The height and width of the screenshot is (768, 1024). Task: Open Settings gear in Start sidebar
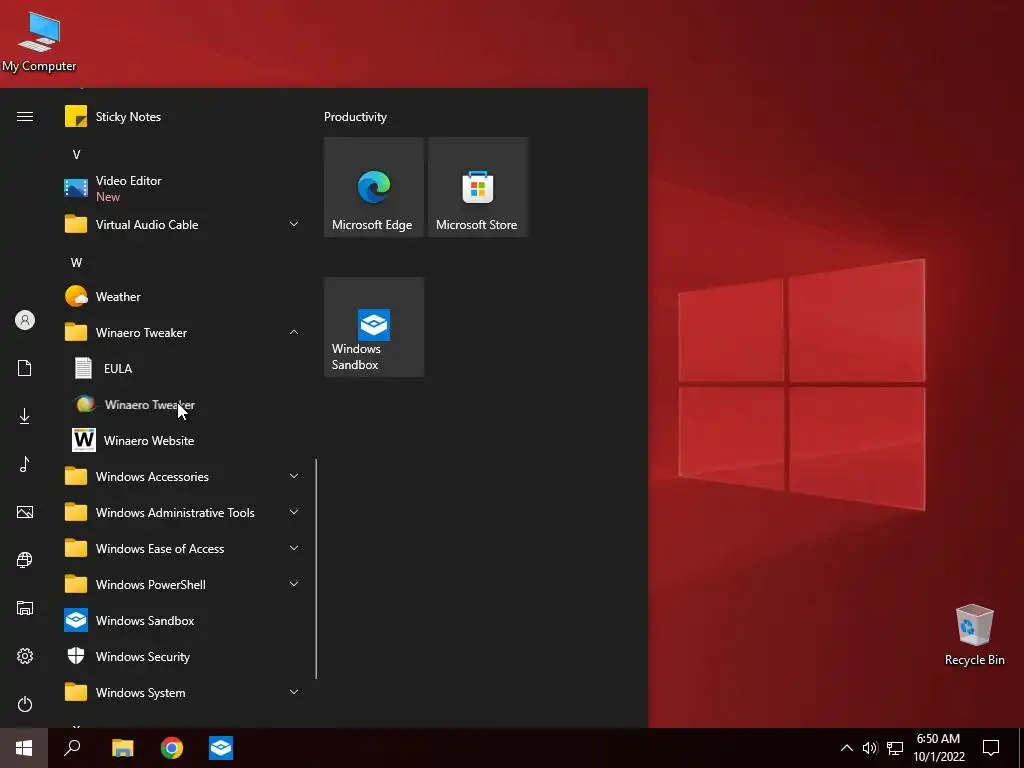(25, 656)
